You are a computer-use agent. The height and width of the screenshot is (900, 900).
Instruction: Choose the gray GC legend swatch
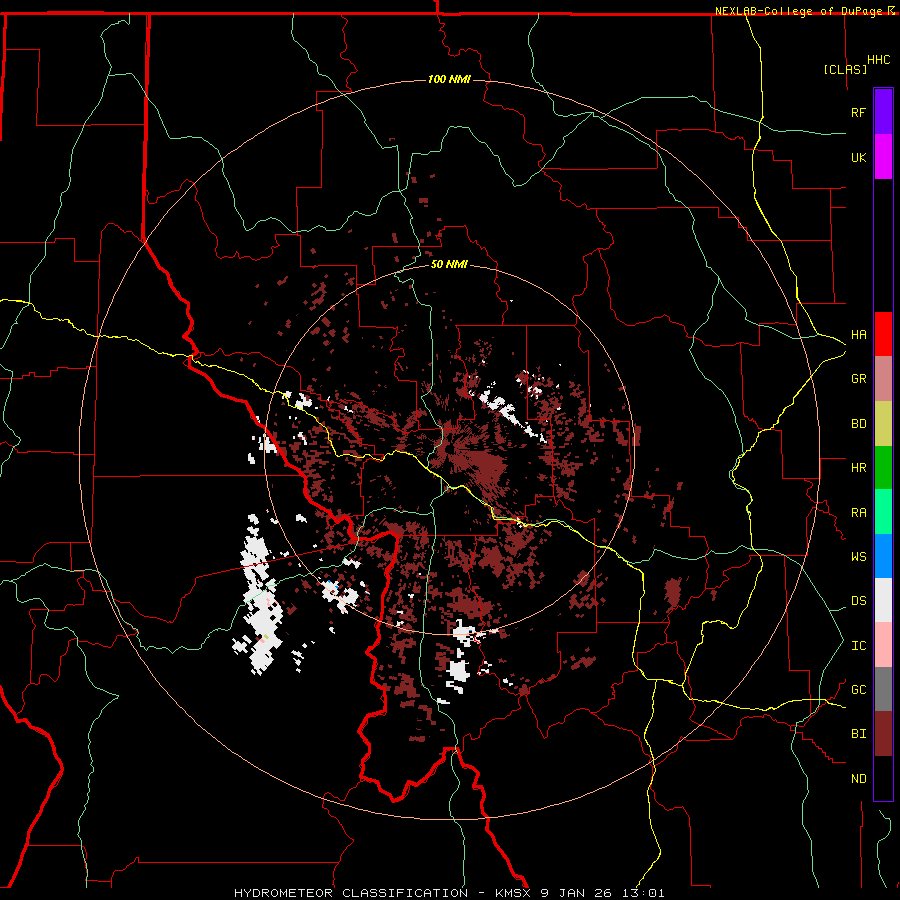click(x=883, y=689)
